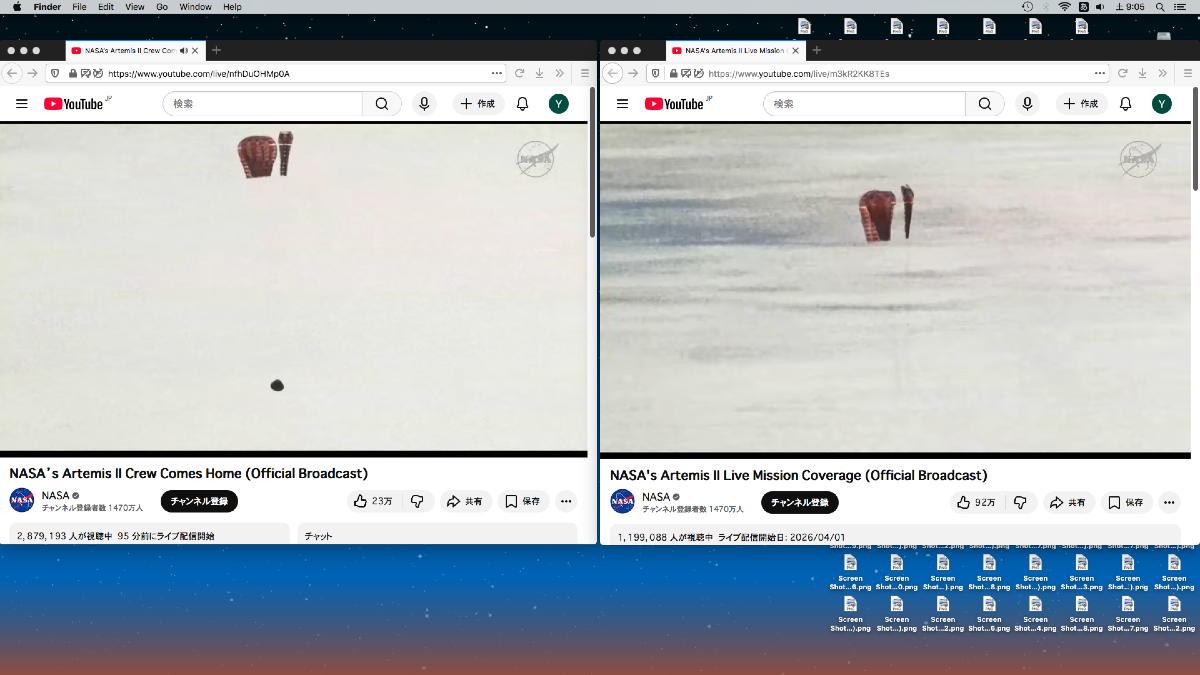Image resolution: width=1200 pixels, height=675 pixels.
Task: Save the Live Mission Coverage video
Action: 1126,503
